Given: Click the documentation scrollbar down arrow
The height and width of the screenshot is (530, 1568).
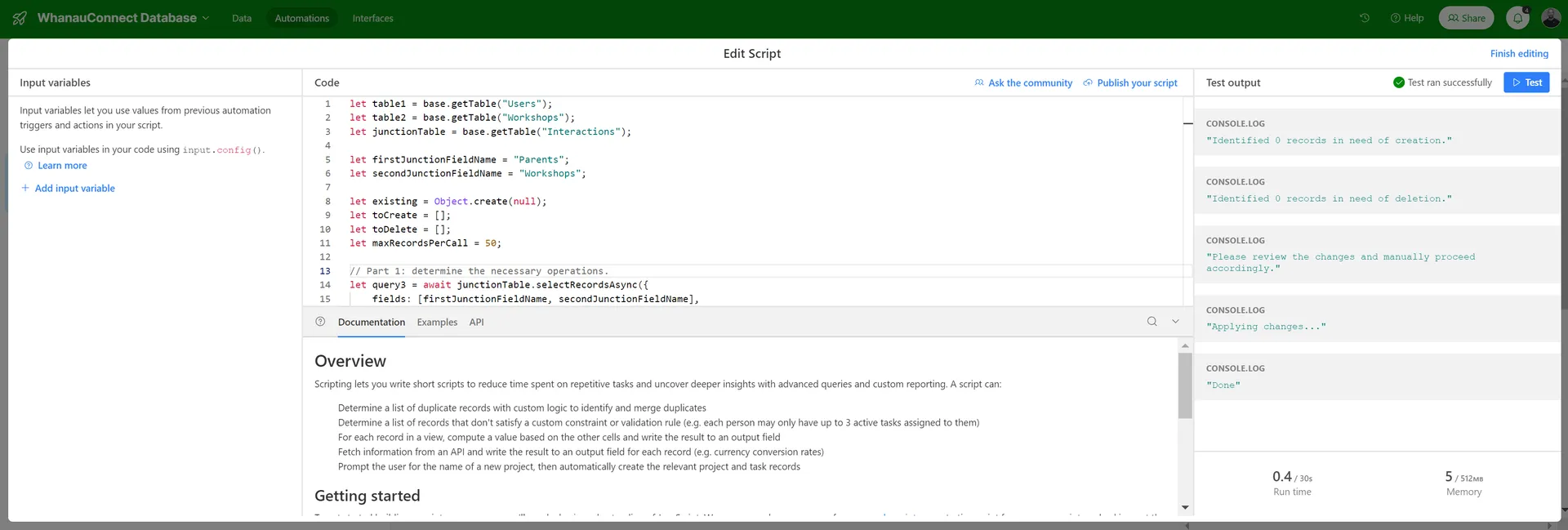Looking at the screenshot, I should click(1185, 508).
